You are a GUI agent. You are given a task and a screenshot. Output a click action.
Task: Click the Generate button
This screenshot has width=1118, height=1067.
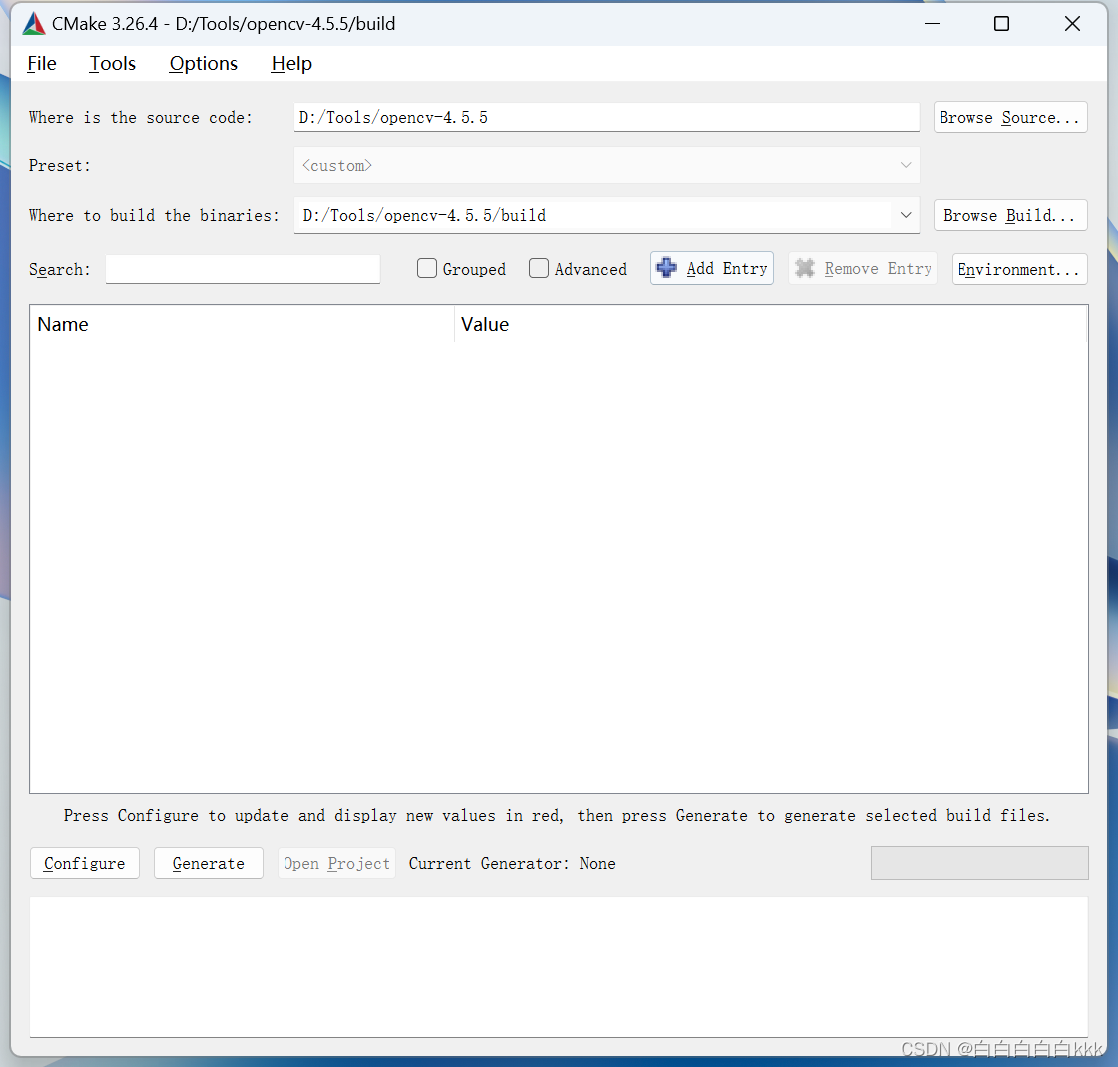click(209, 863)
